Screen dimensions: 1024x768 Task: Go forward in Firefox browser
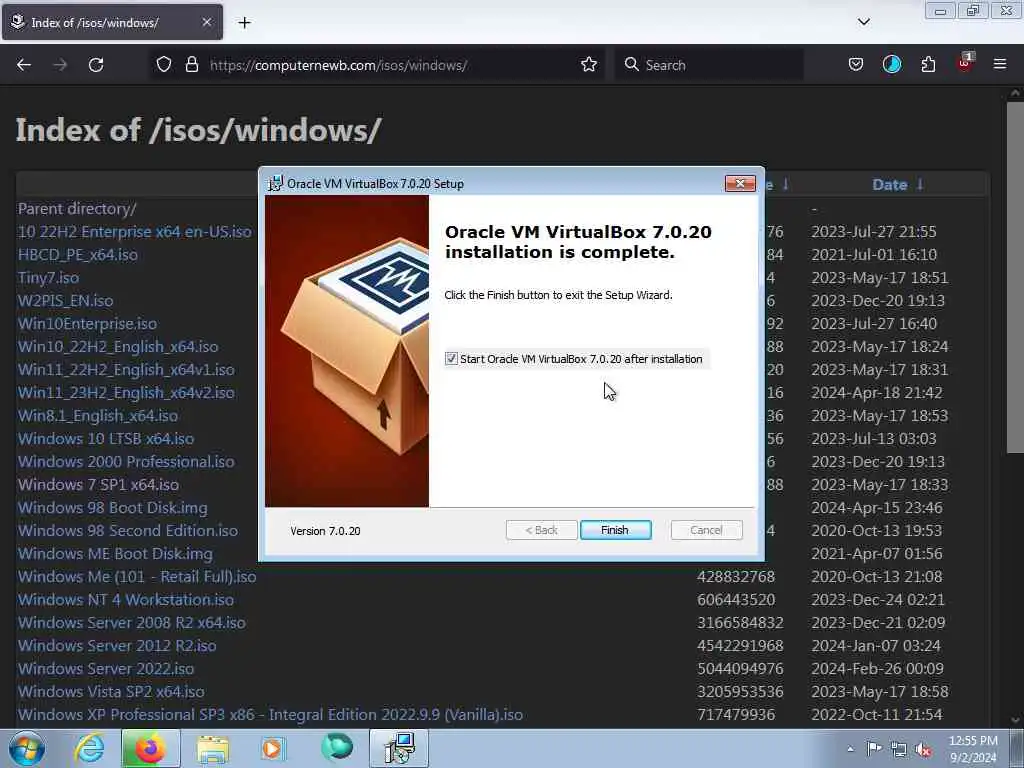pos(60,65)
